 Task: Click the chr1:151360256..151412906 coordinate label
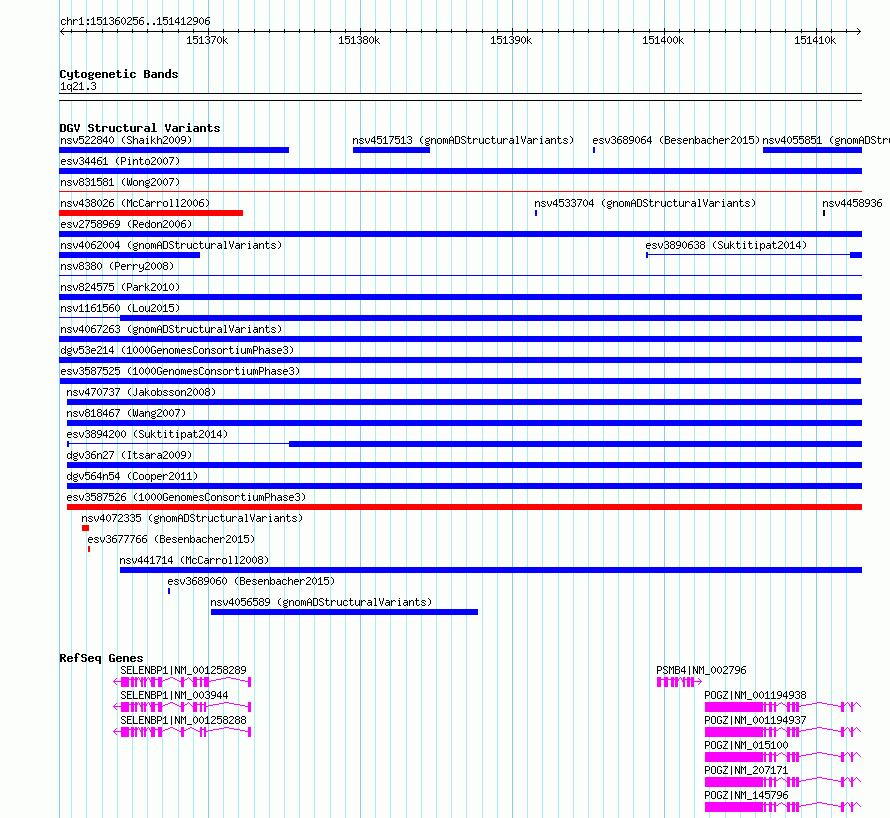pos(135,22)
